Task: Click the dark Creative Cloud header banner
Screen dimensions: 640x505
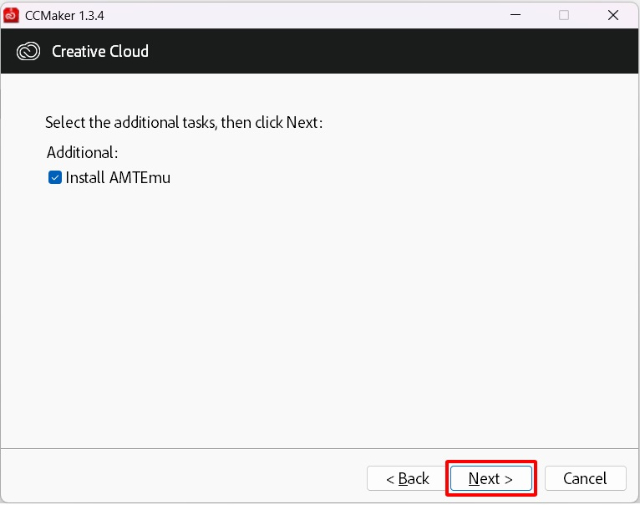Action: click(320, 51)
